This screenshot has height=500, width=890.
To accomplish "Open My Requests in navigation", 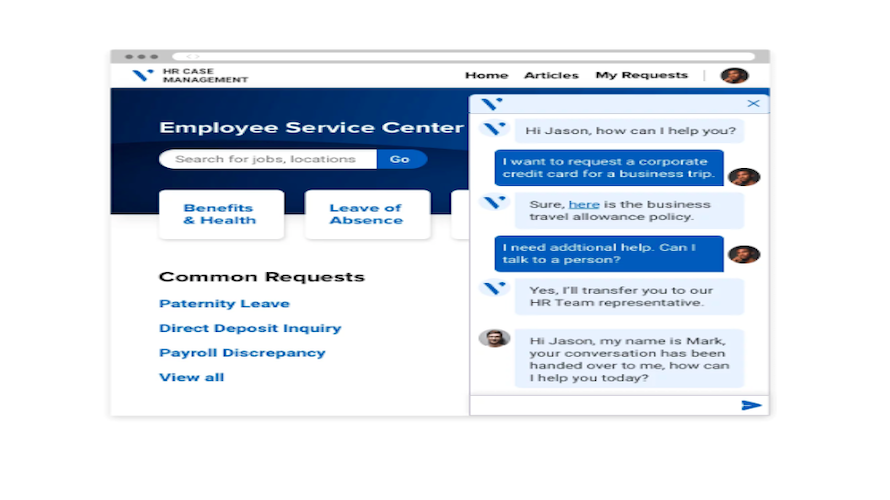I will [641, 75].
